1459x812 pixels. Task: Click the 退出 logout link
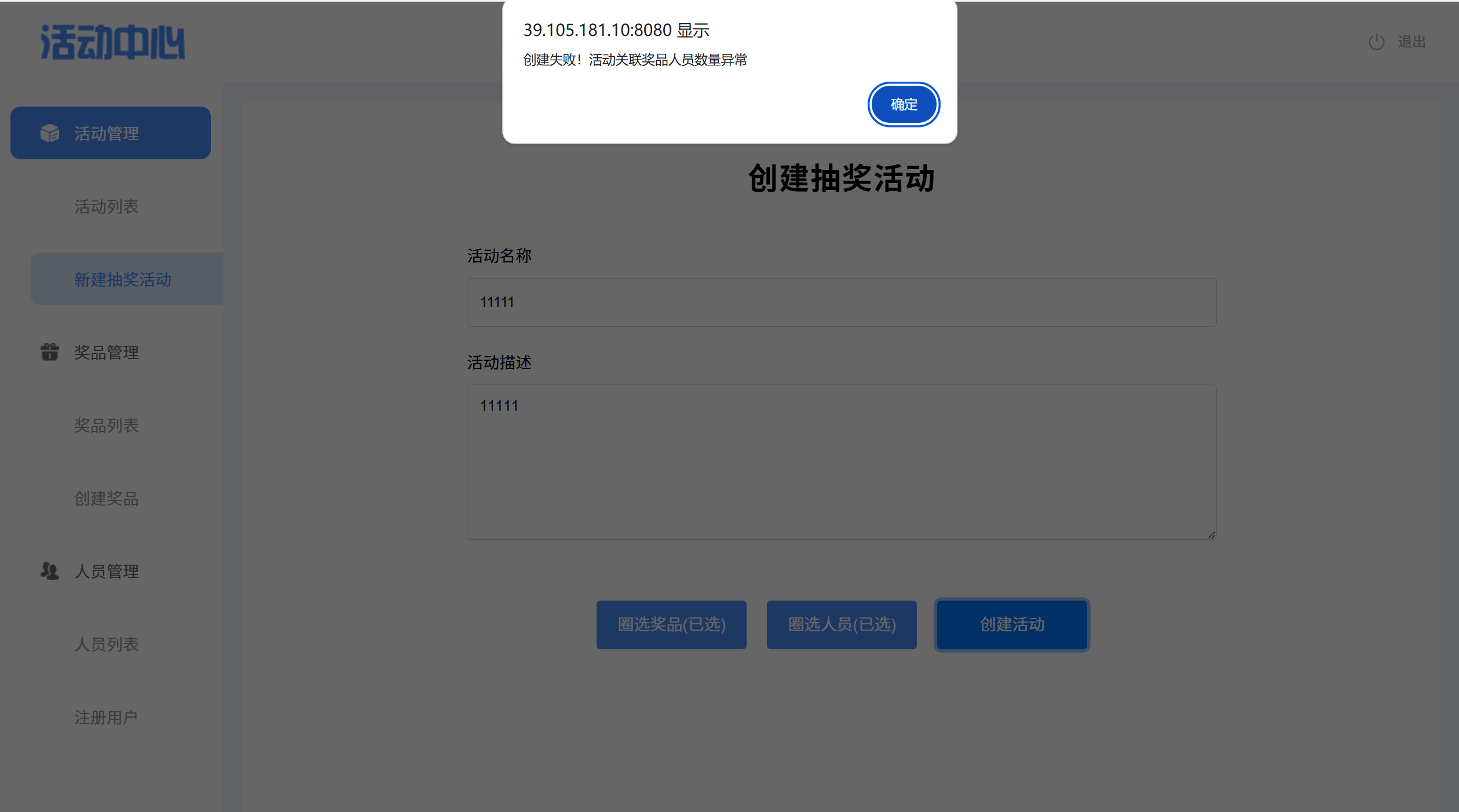(x=1412, y=42)
